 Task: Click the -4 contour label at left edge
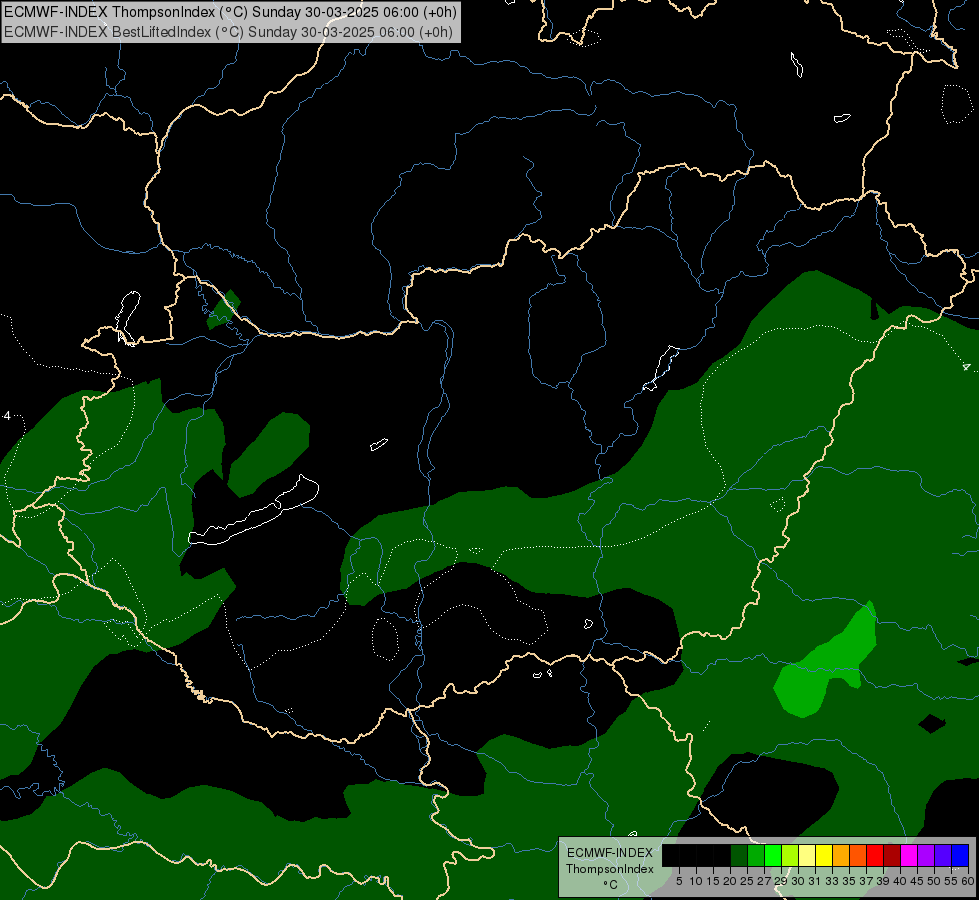click(x=6, y=415)
